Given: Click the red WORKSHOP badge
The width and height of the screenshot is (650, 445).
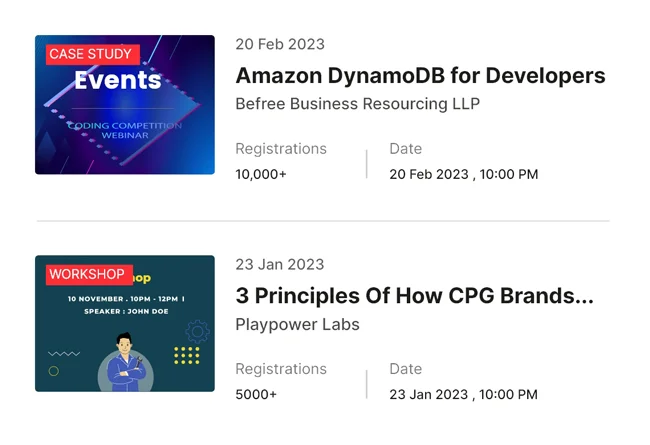Looking at the screenshot, I should click(87, 274).
